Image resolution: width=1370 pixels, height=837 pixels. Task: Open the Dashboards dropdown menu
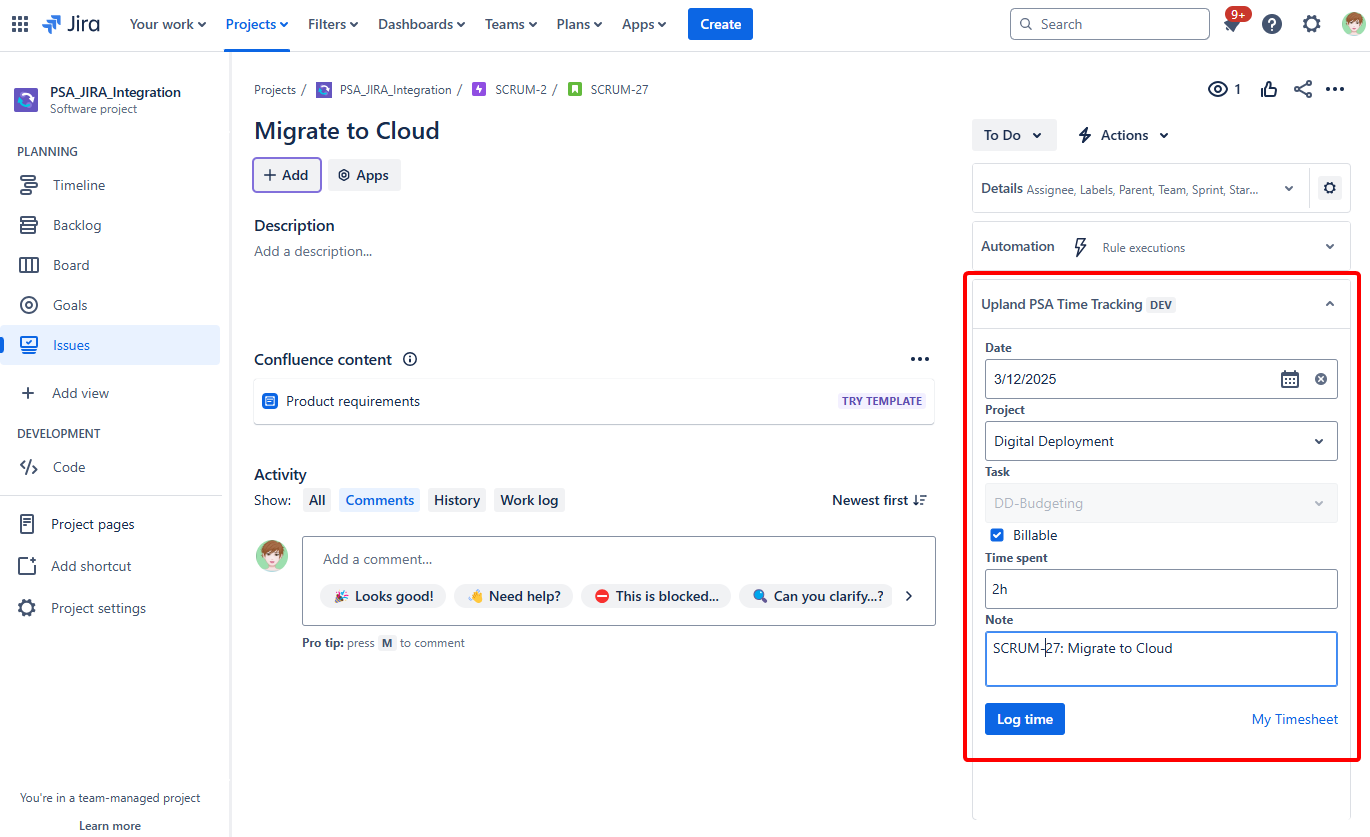tap(421, 24)
